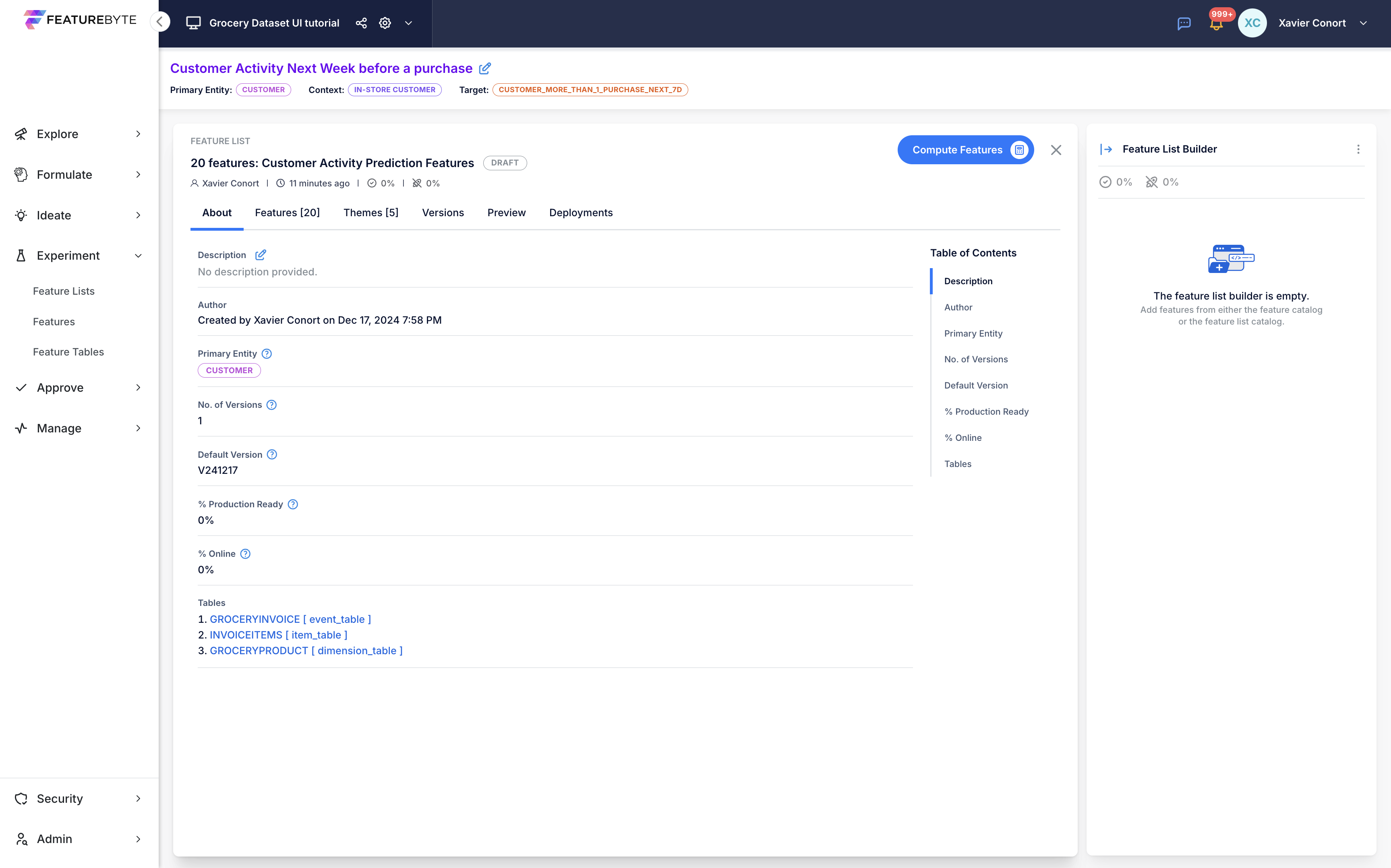Click the Primary Entity help icon

click(267, 353)
